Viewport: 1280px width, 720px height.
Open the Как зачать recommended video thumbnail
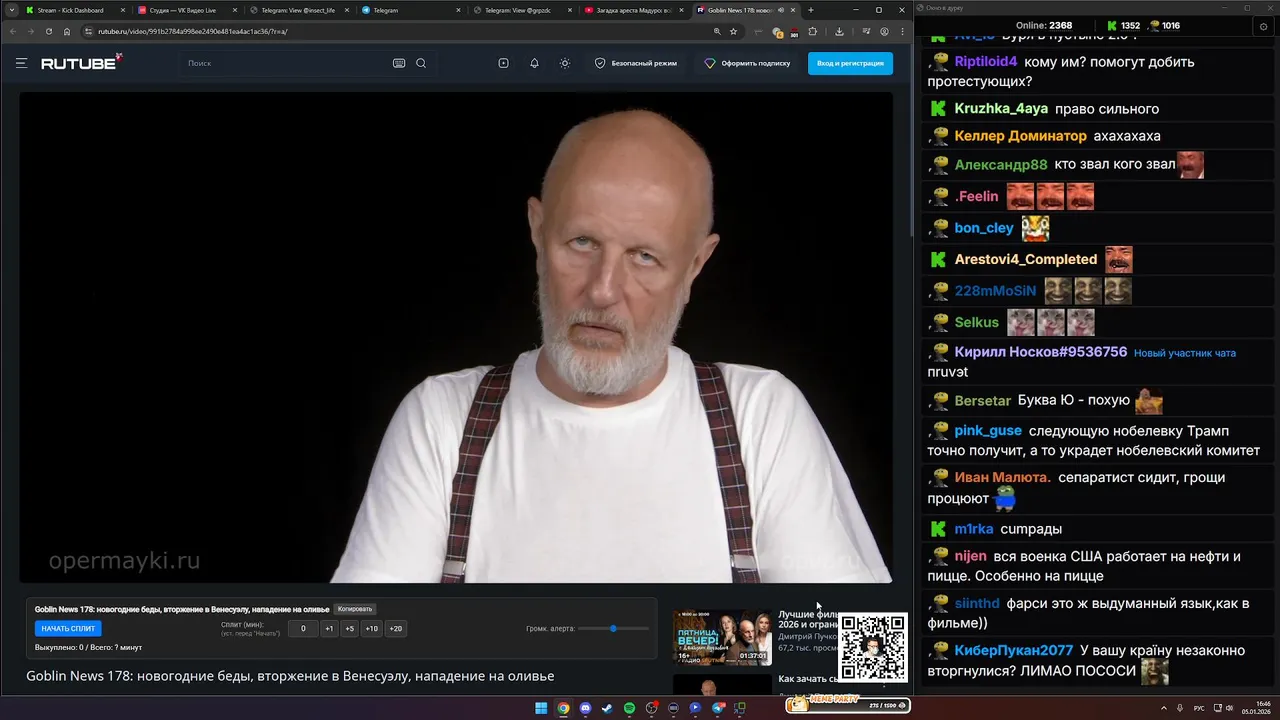coord(722,684)
